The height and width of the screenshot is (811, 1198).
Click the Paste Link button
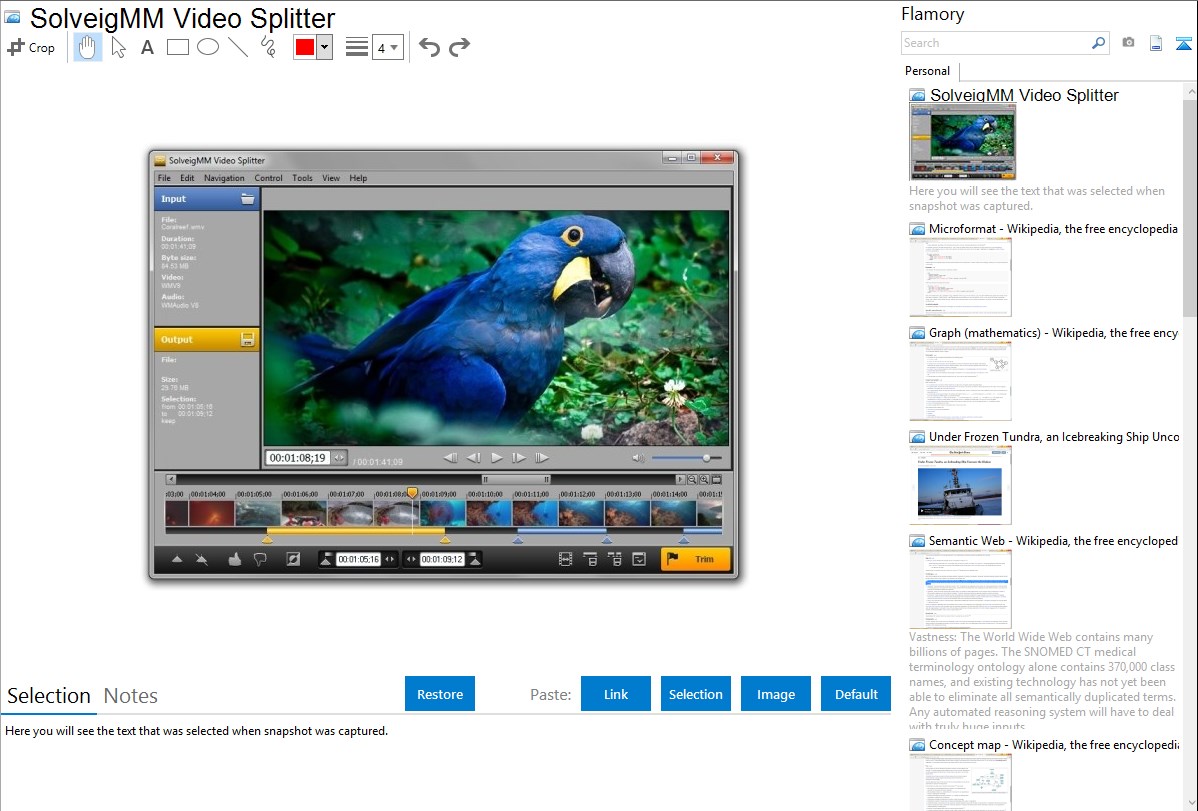point(616,694)
